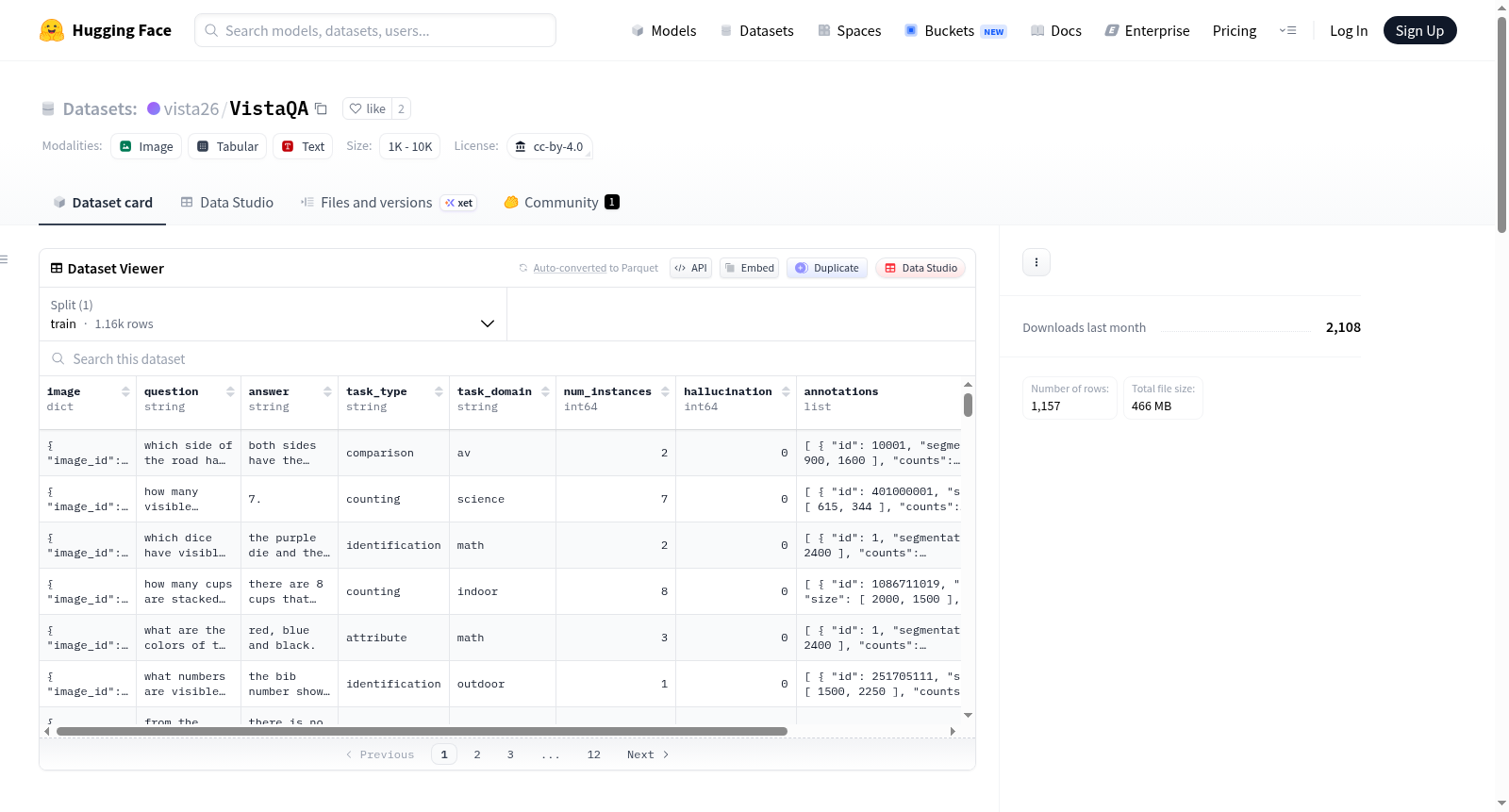The height and width of the screenshot is (812, 1509).
Task: Go to Datasets in the top navigation
Action: [x=756, y=31]
